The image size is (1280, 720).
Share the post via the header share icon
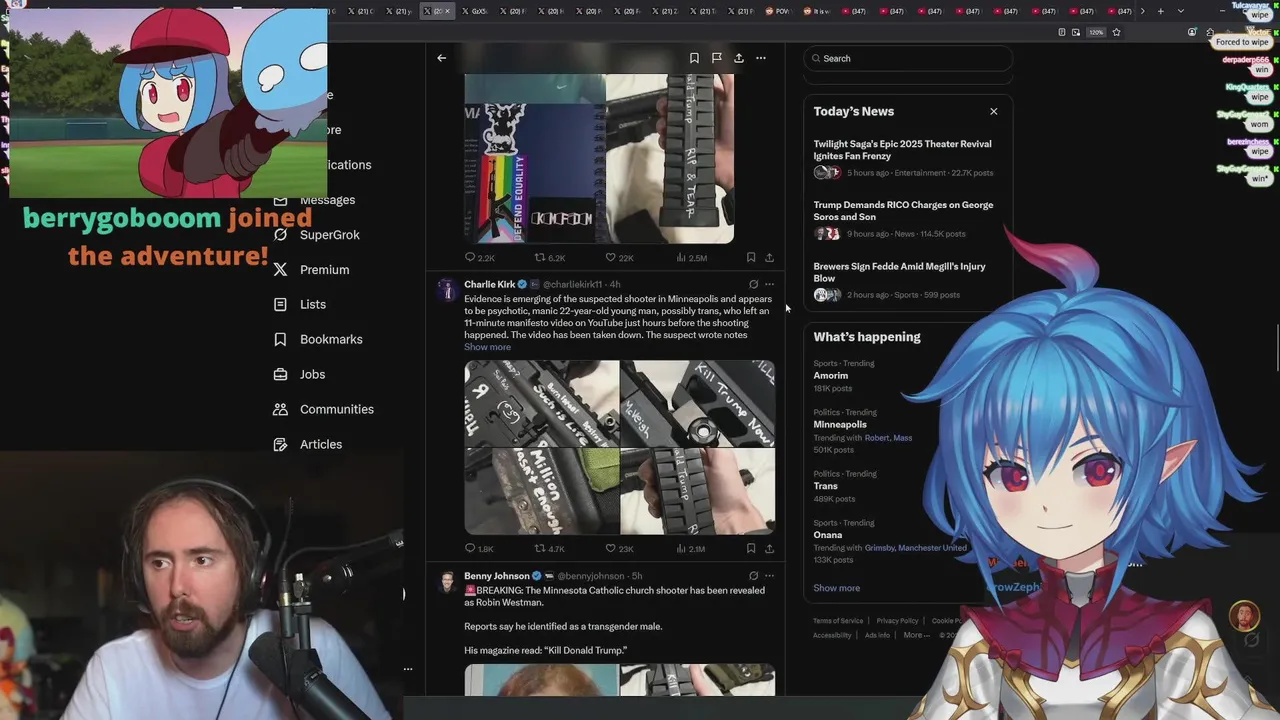738,58
